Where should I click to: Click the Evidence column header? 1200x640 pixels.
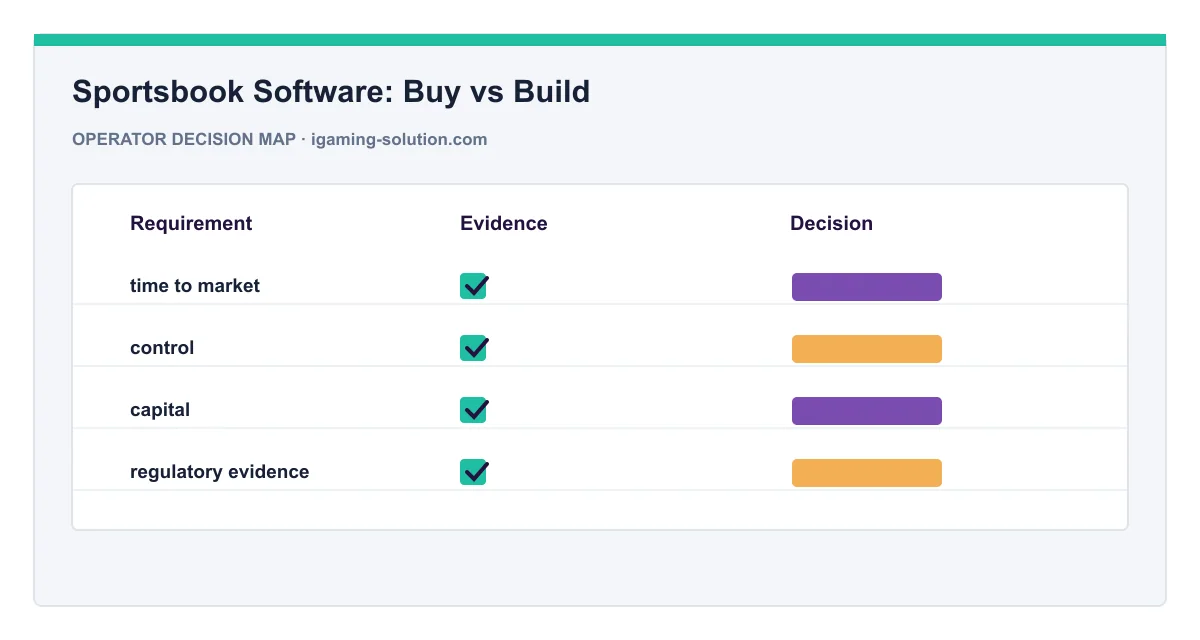tap(504, 223)
